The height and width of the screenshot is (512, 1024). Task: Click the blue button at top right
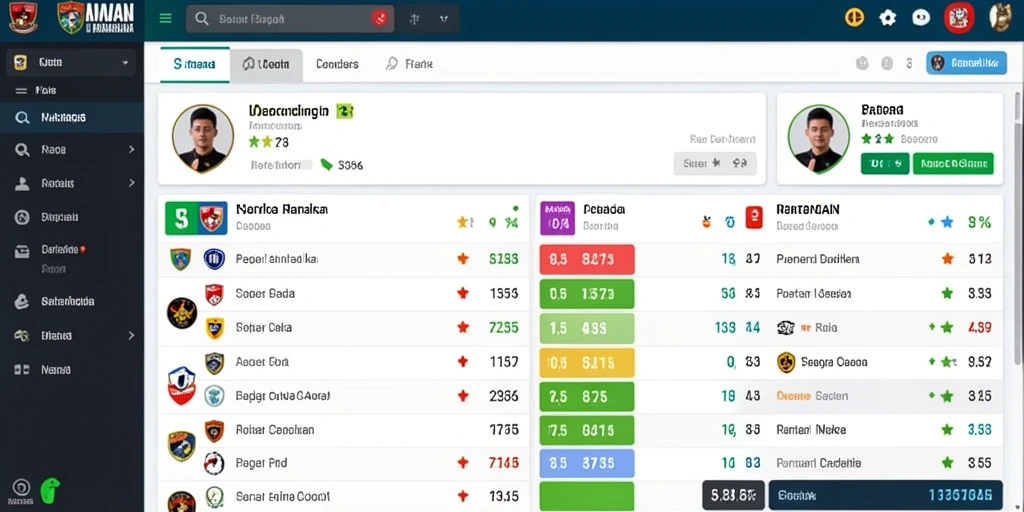[967, 63]
